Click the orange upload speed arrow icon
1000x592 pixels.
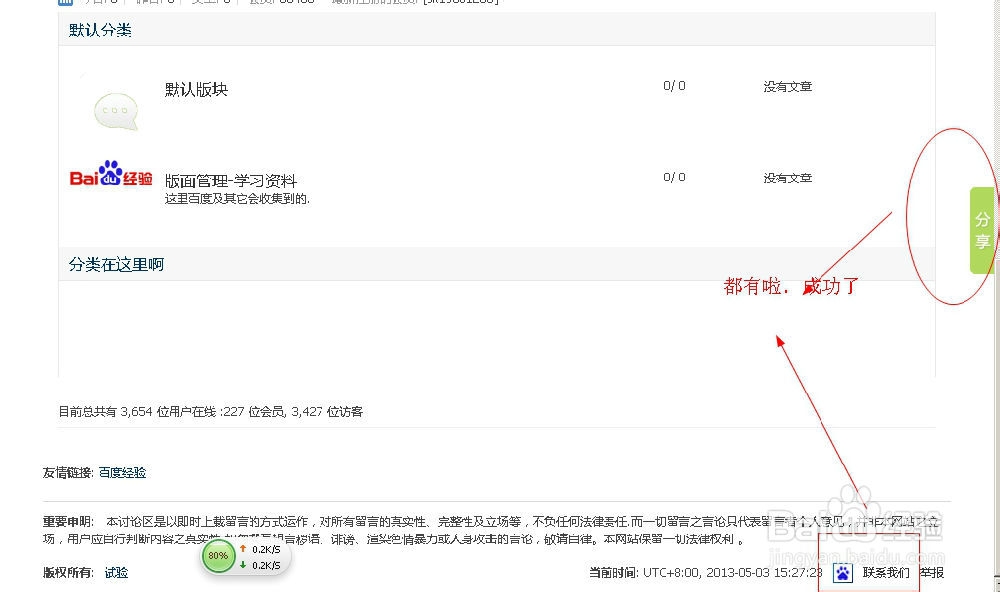[x=245, y=549]
